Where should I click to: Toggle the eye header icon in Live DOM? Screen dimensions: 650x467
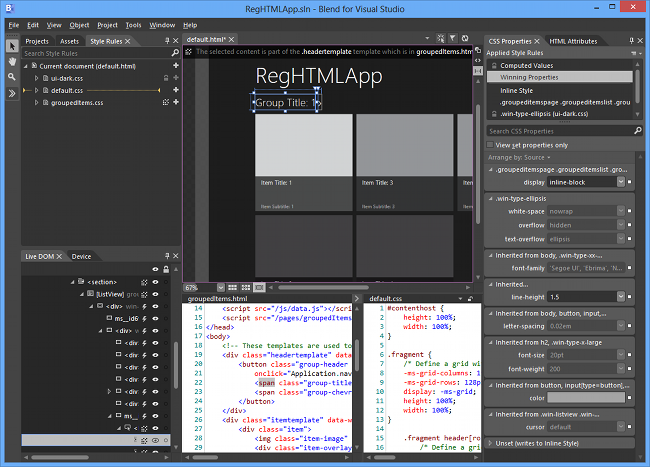point(155,269)
